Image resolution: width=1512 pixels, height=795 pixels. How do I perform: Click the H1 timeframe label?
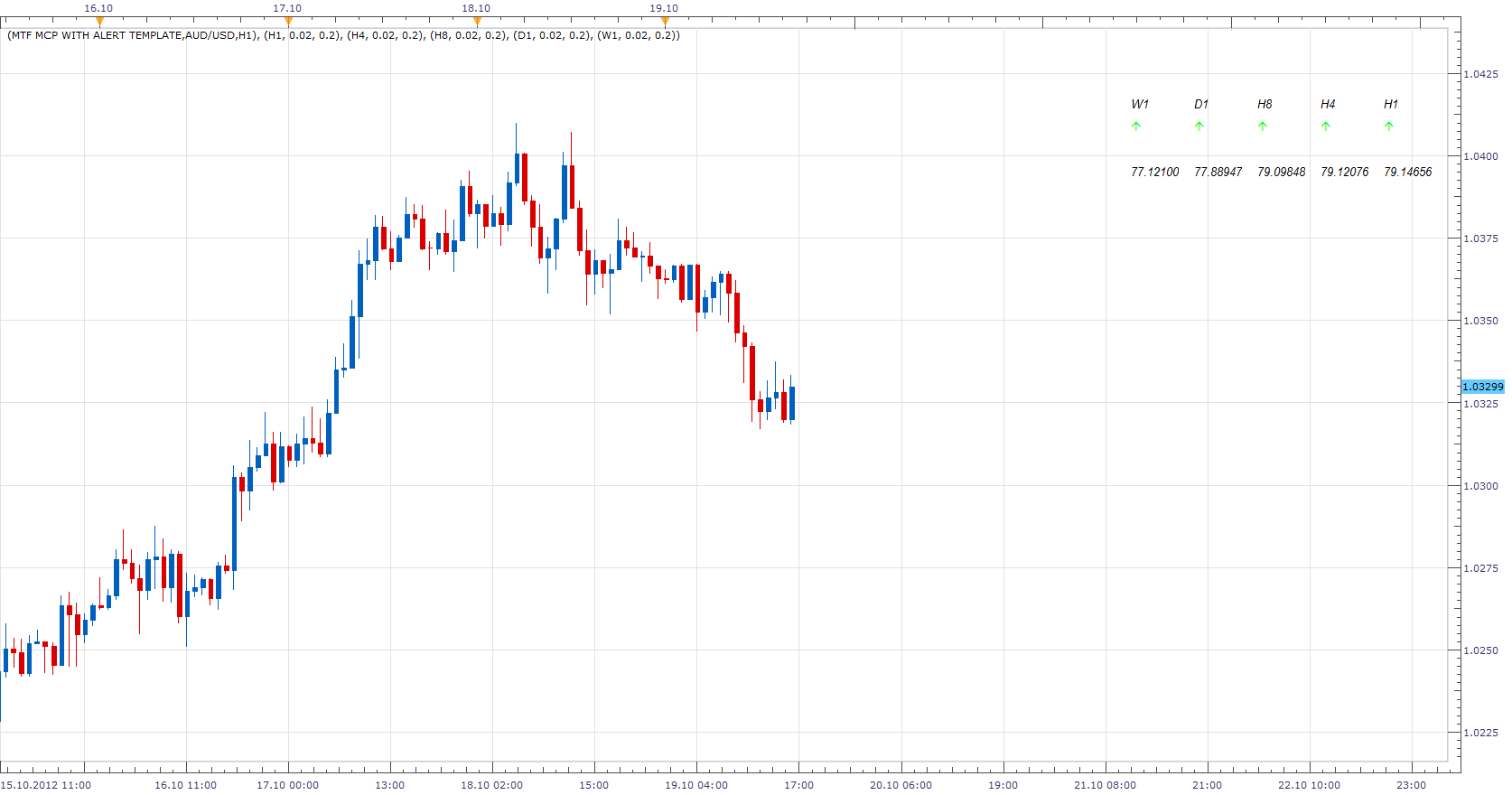tap(1391, 104)
